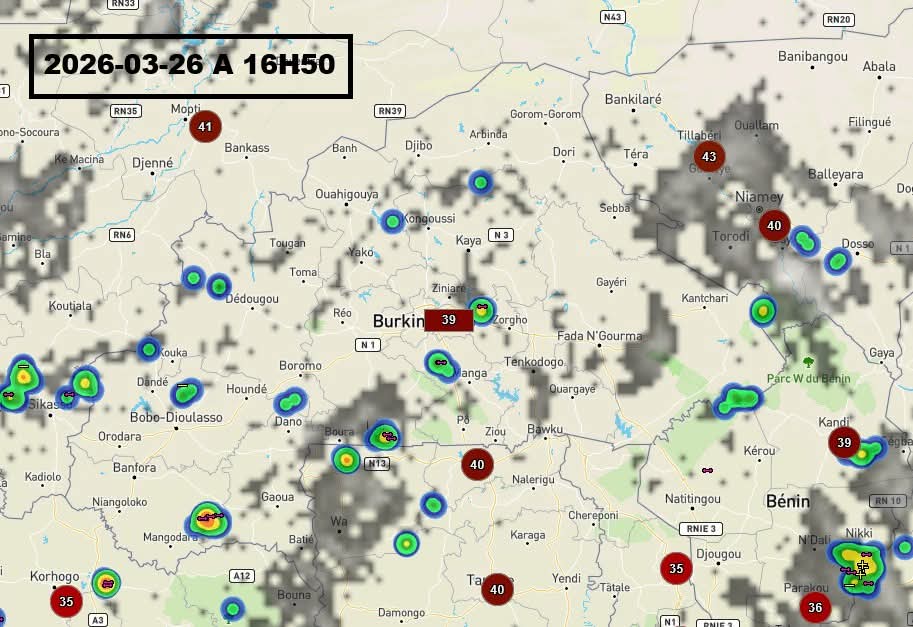The width and height of the screenshot is (913, 627).
Task: Click the RN39 road shield
Action: click(390, 111)
